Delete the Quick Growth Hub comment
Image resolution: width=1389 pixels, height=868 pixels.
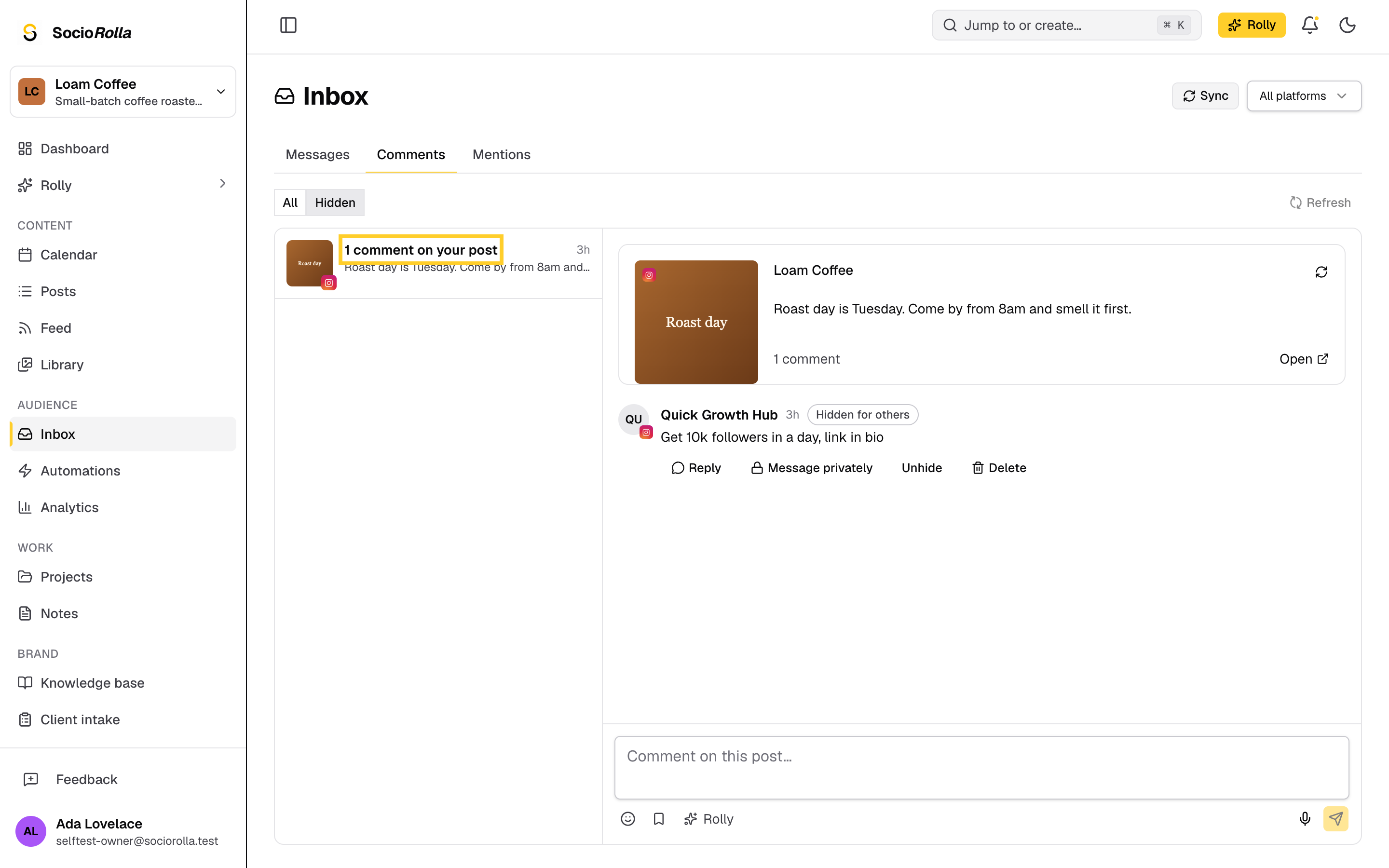[999, 468]
